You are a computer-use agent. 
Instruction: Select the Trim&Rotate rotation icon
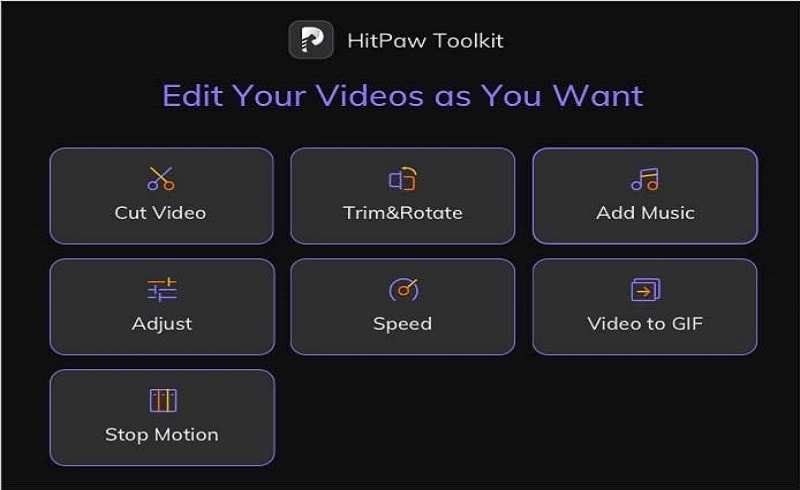[403, 179]
